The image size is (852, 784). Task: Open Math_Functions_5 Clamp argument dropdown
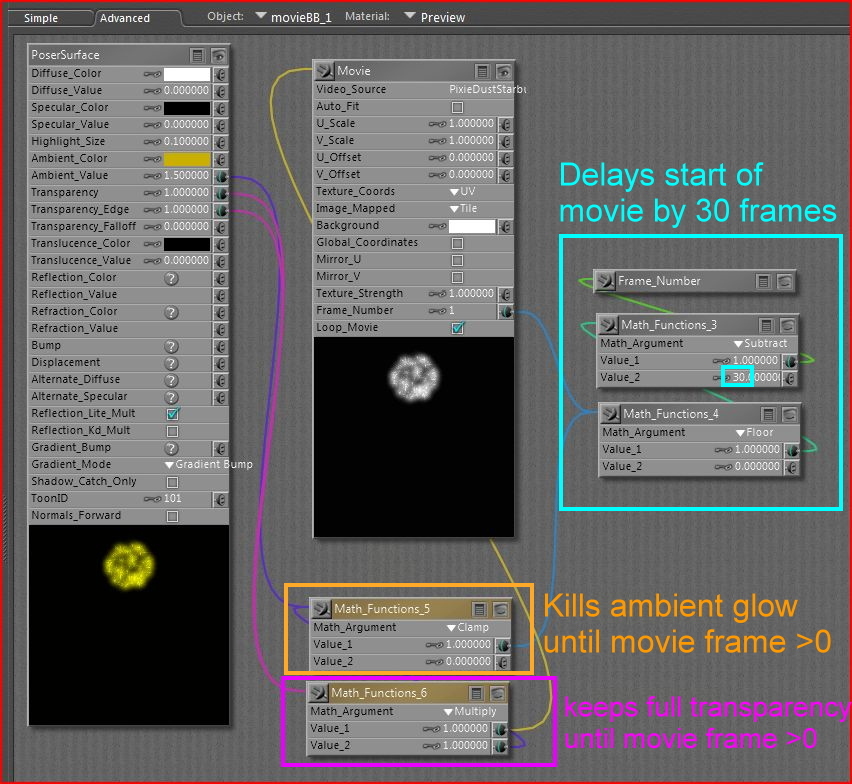tap(468, 627)
